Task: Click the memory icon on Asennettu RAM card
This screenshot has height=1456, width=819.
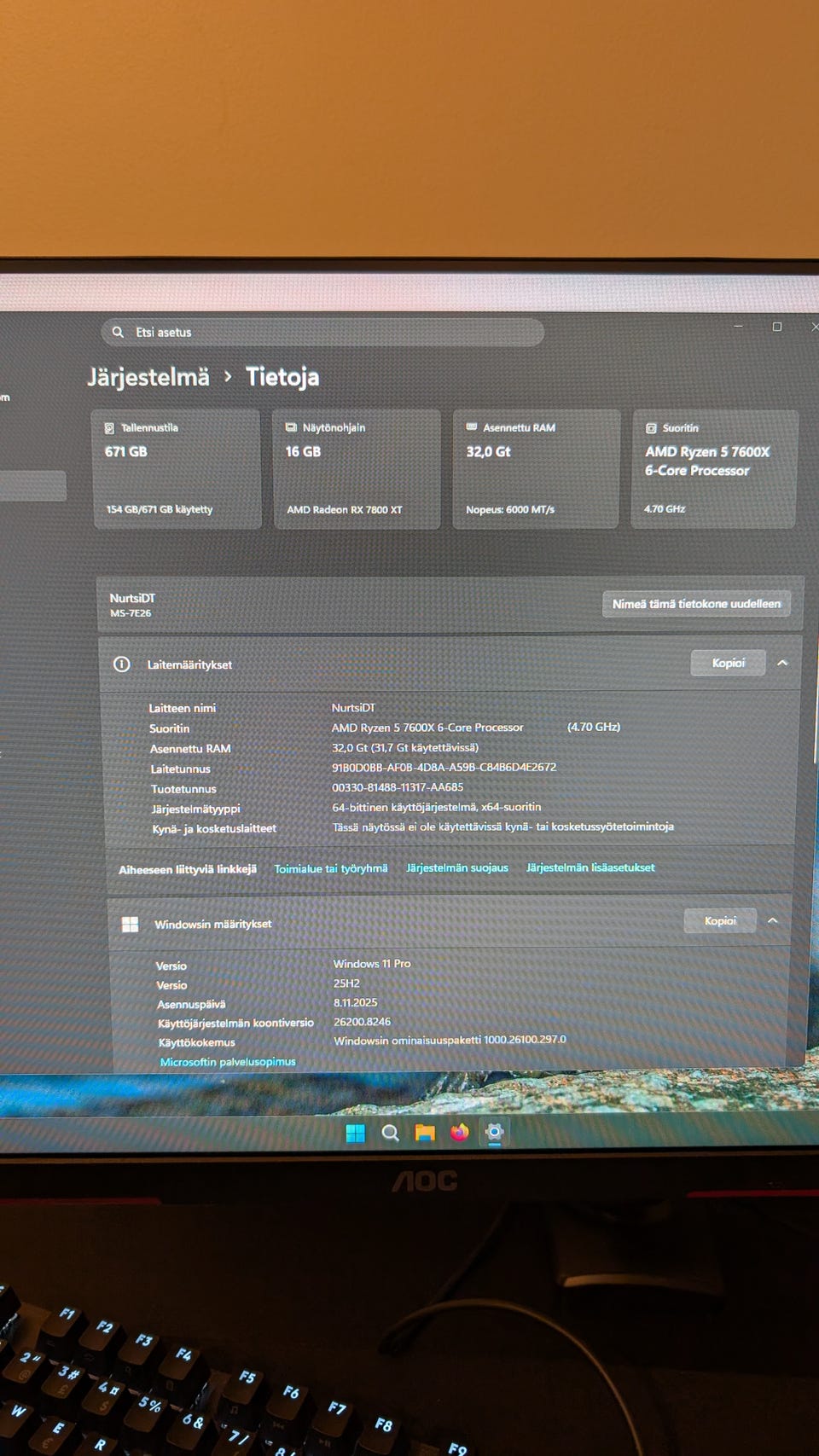Action: click(x=472, y=426)
